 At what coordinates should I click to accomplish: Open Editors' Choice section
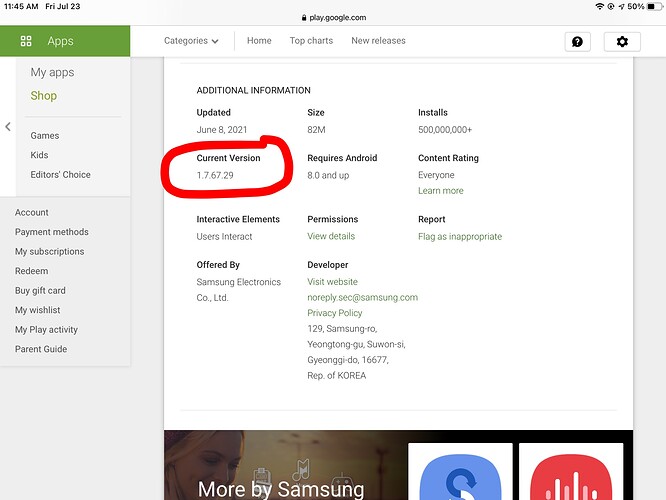pos(60,175)
